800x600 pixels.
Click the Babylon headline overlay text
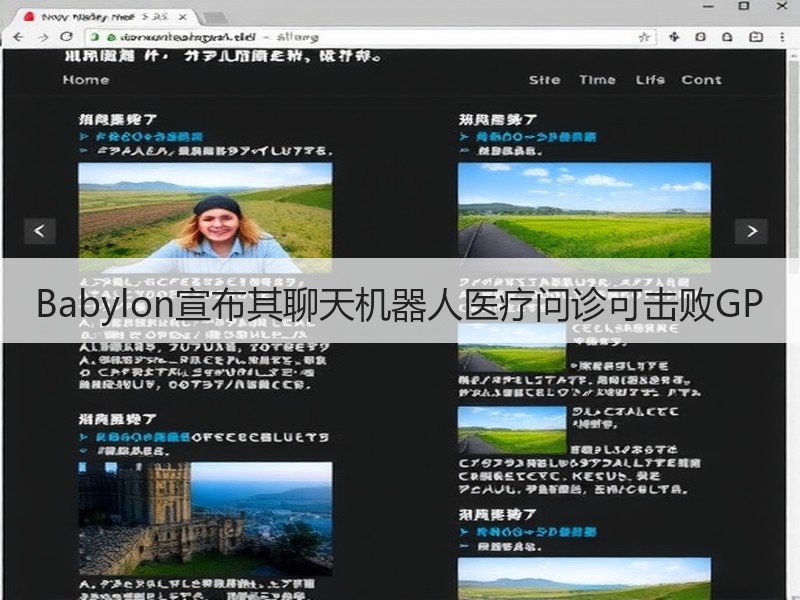click(399, 304)
